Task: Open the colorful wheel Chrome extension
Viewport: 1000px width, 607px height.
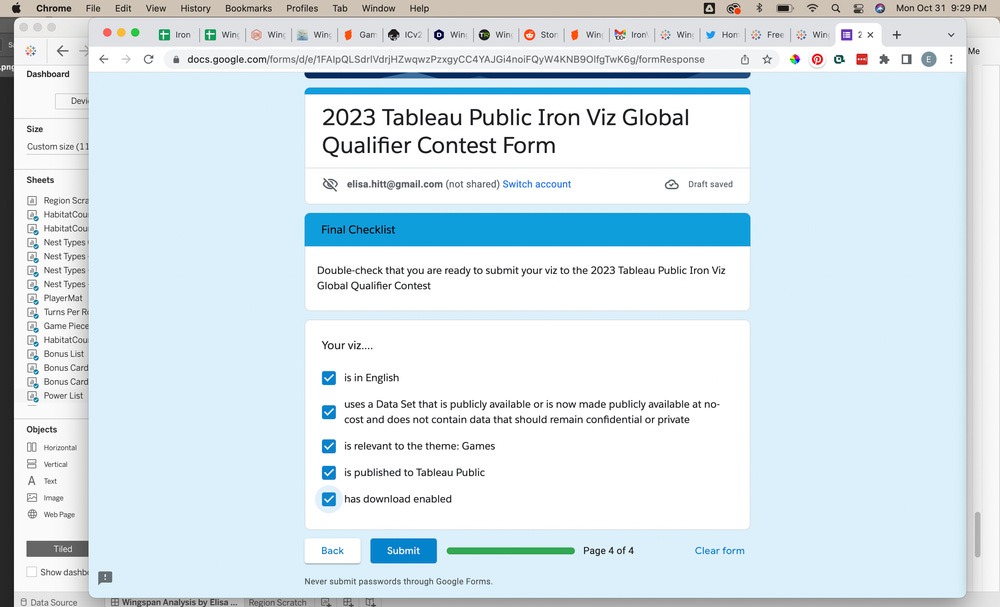Action: pyautogui.click(x=795, y=59)
